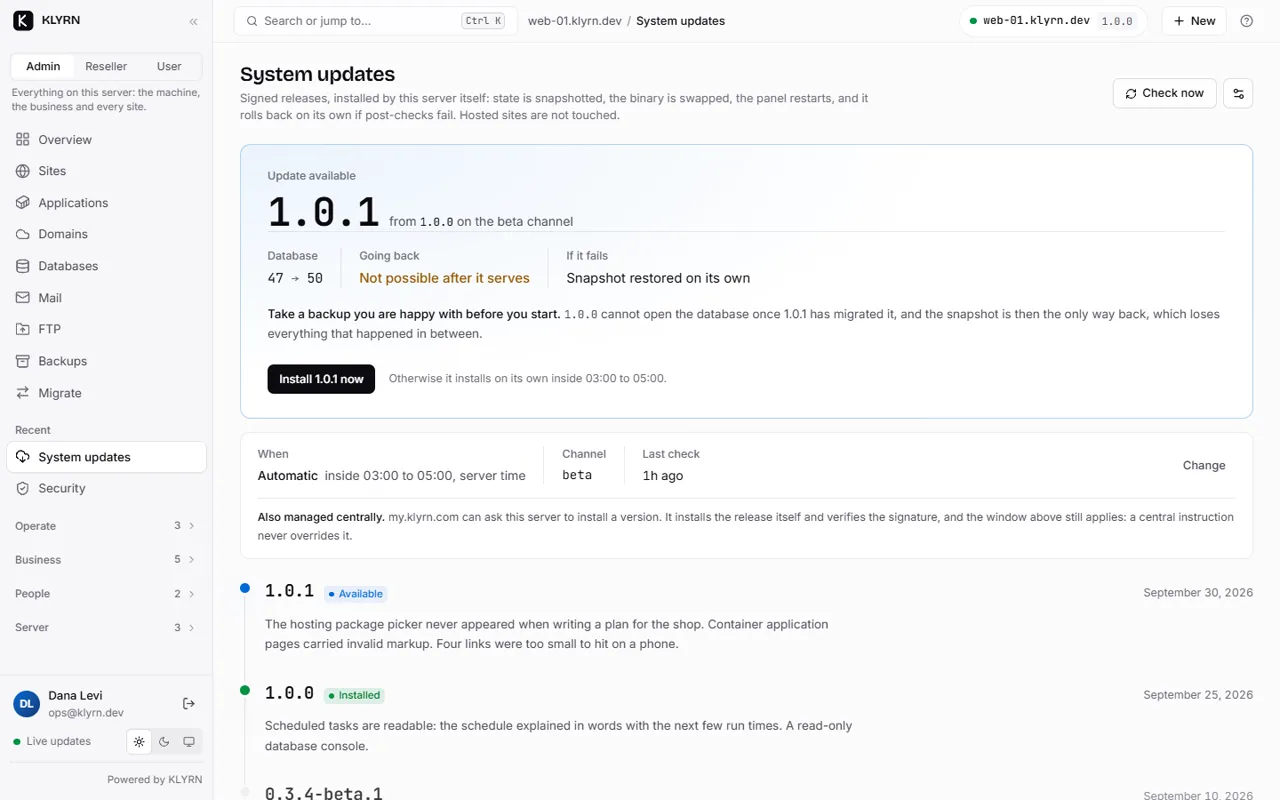Switch to the Admin tab

tap(43, 66)
